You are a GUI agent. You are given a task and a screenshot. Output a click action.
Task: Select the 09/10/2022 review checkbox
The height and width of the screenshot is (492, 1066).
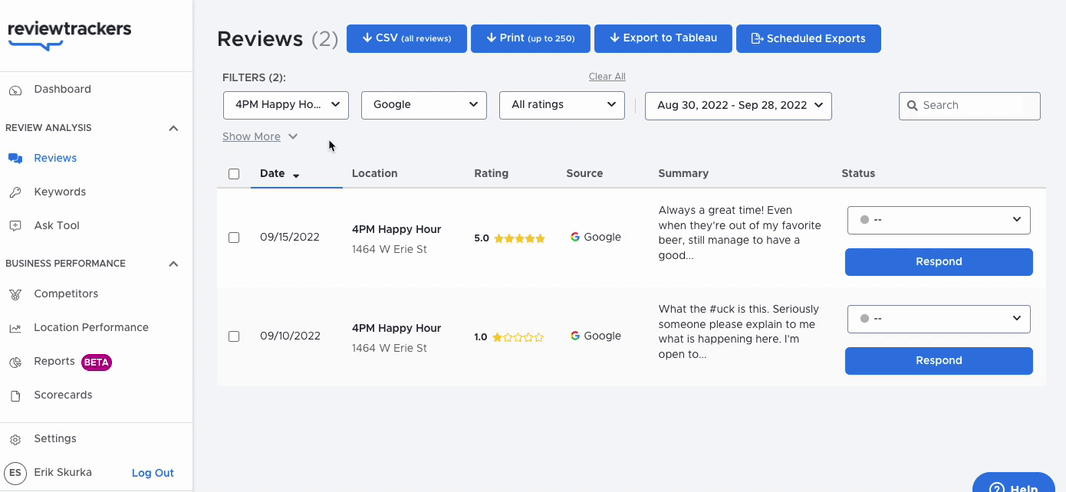[x=234, y=336]
